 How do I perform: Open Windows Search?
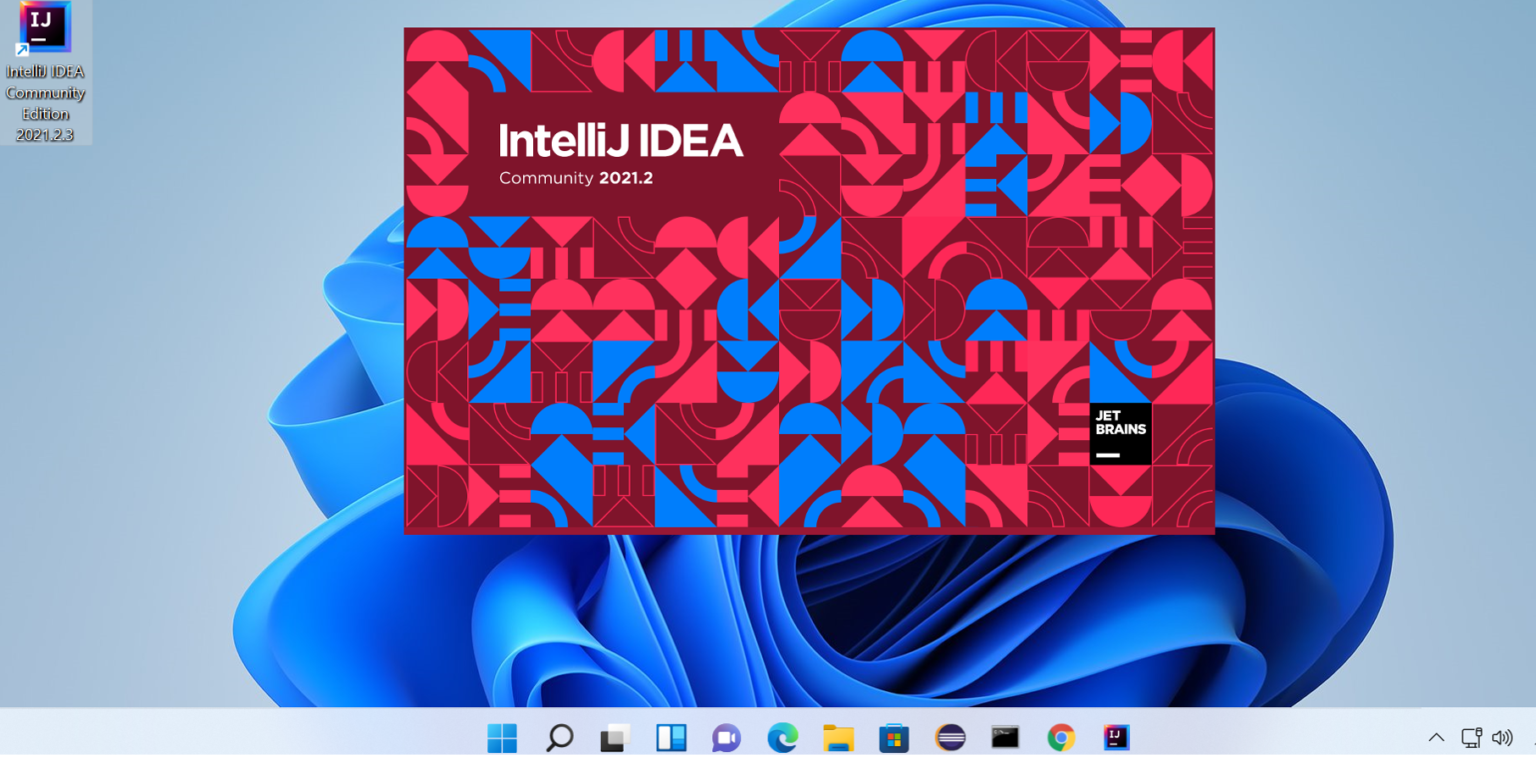[559, 738]
